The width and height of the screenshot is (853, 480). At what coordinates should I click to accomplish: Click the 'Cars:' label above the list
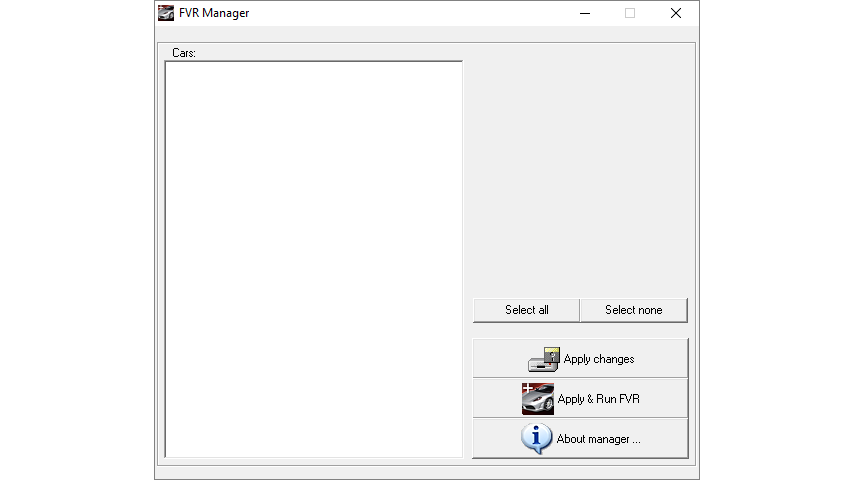tap(184, 52)
